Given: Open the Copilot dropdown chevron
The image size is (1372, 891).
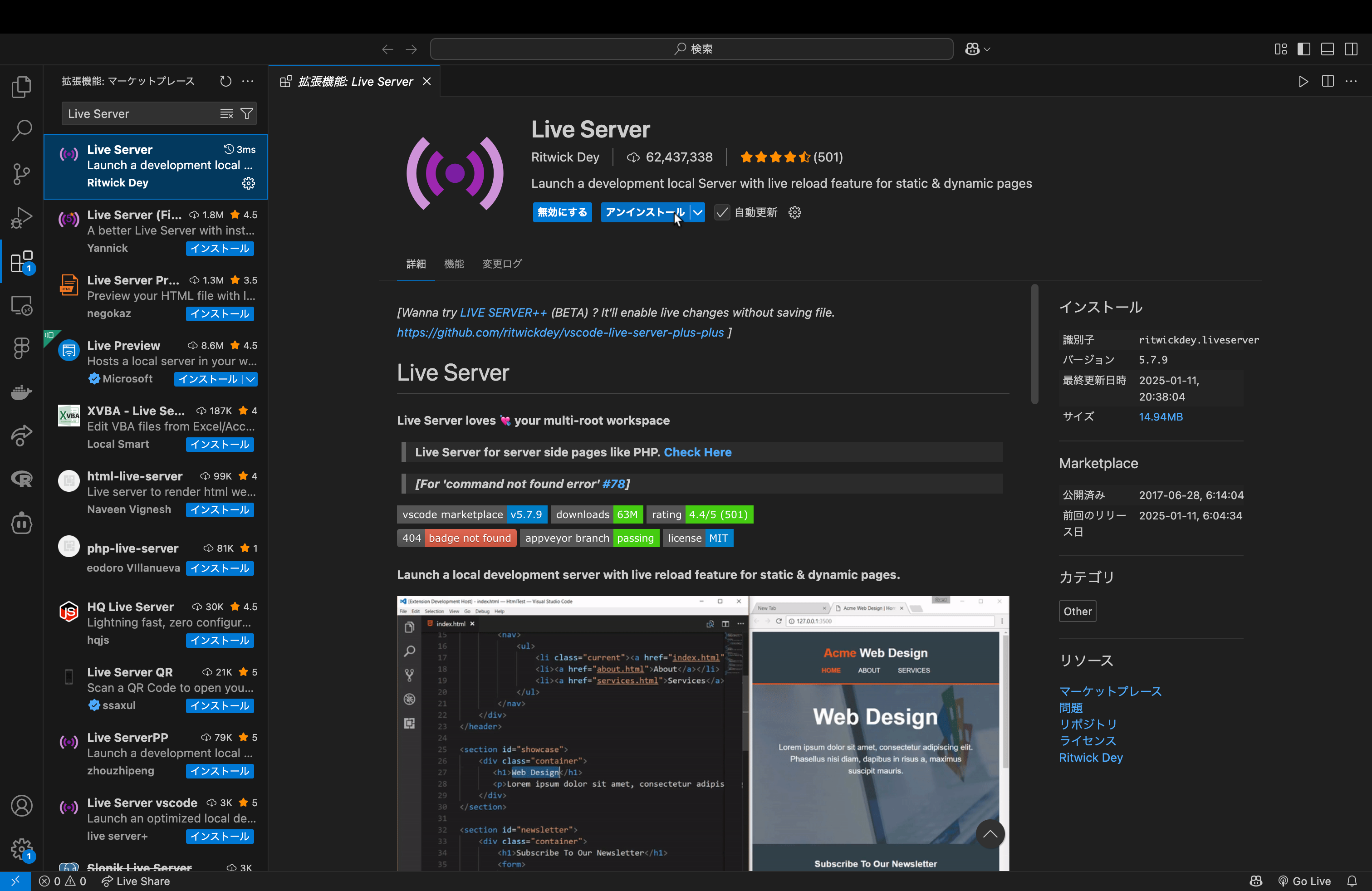Looking at the screenshot, I should (987, 49).
